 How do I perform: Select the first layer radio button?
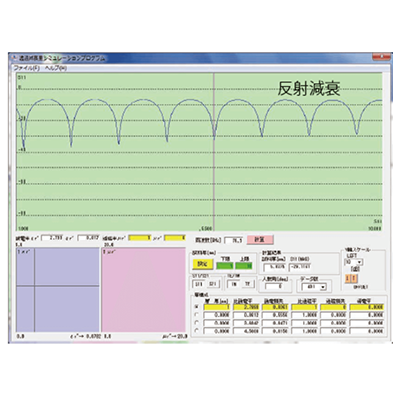pos(197,307)
